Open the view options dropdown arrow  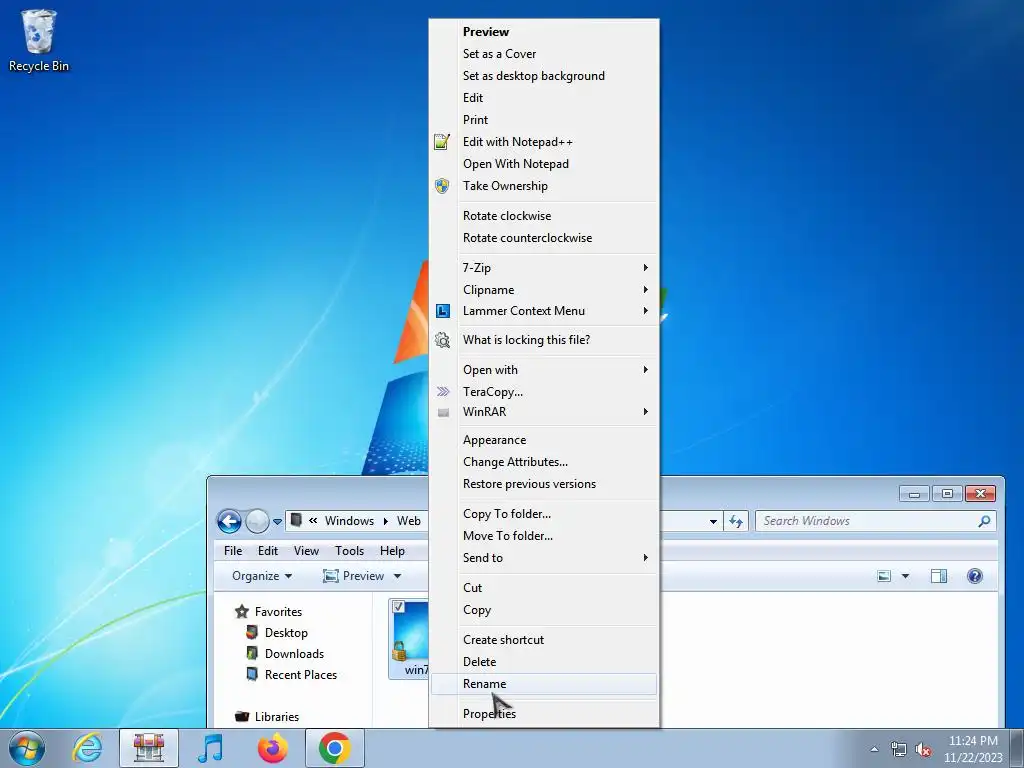click(905, 576)
